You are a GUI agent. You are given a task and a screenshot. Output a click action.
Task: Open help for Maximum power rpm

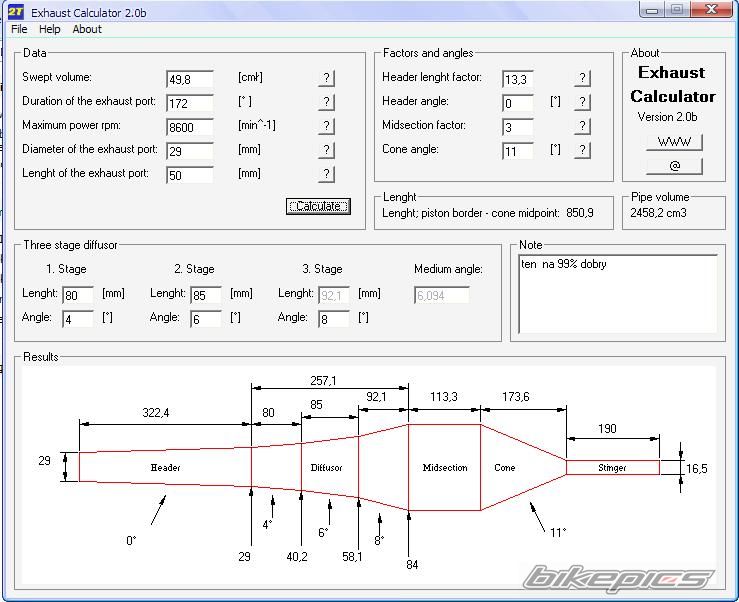[326, 126]
